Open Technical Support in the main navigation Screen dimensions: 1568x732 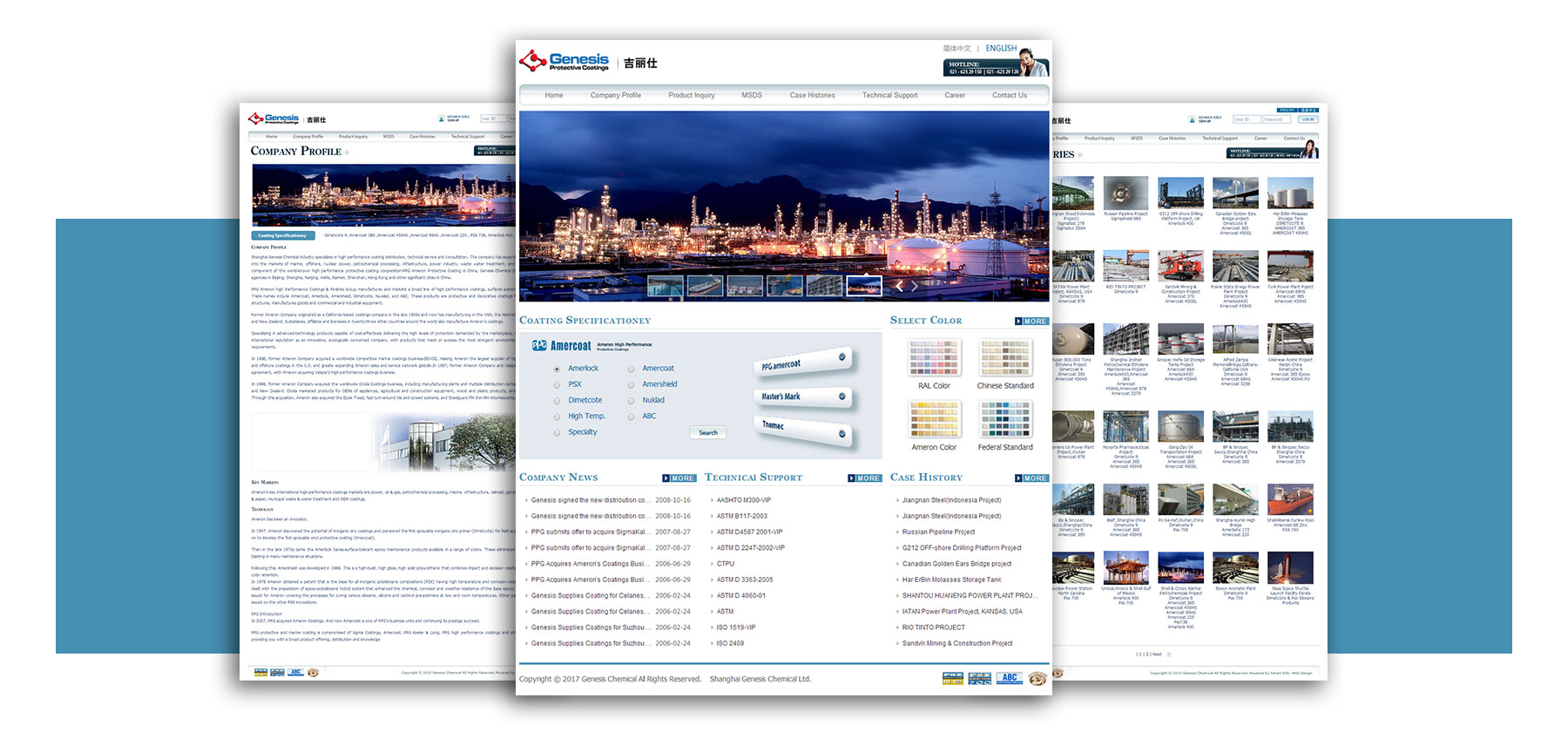tap(890, 95)
